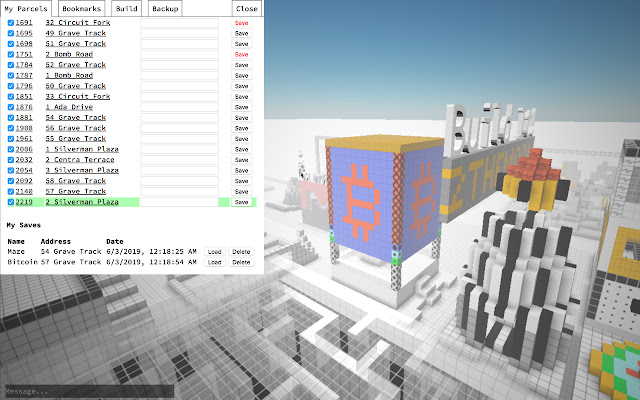Go to 49 Grave Track address

click(x=76, y=33)
